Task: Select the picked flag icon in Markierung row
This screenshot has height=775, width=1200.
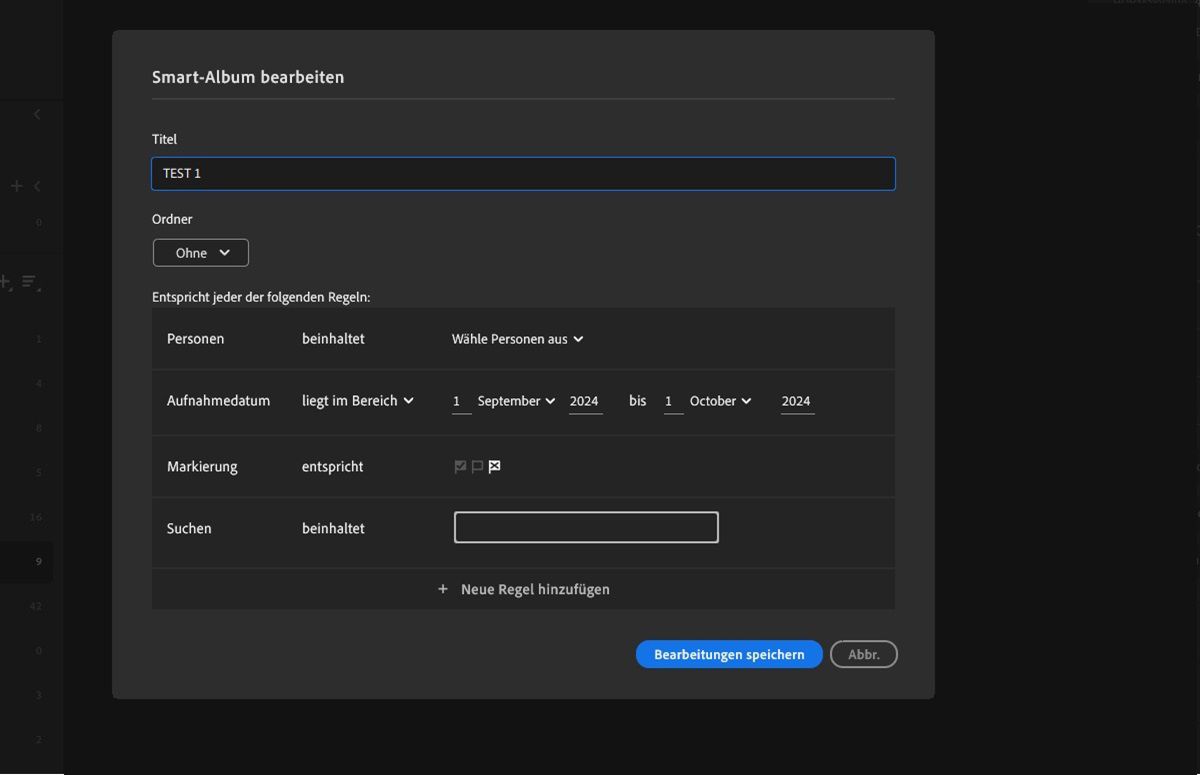Action: [459, 466]
